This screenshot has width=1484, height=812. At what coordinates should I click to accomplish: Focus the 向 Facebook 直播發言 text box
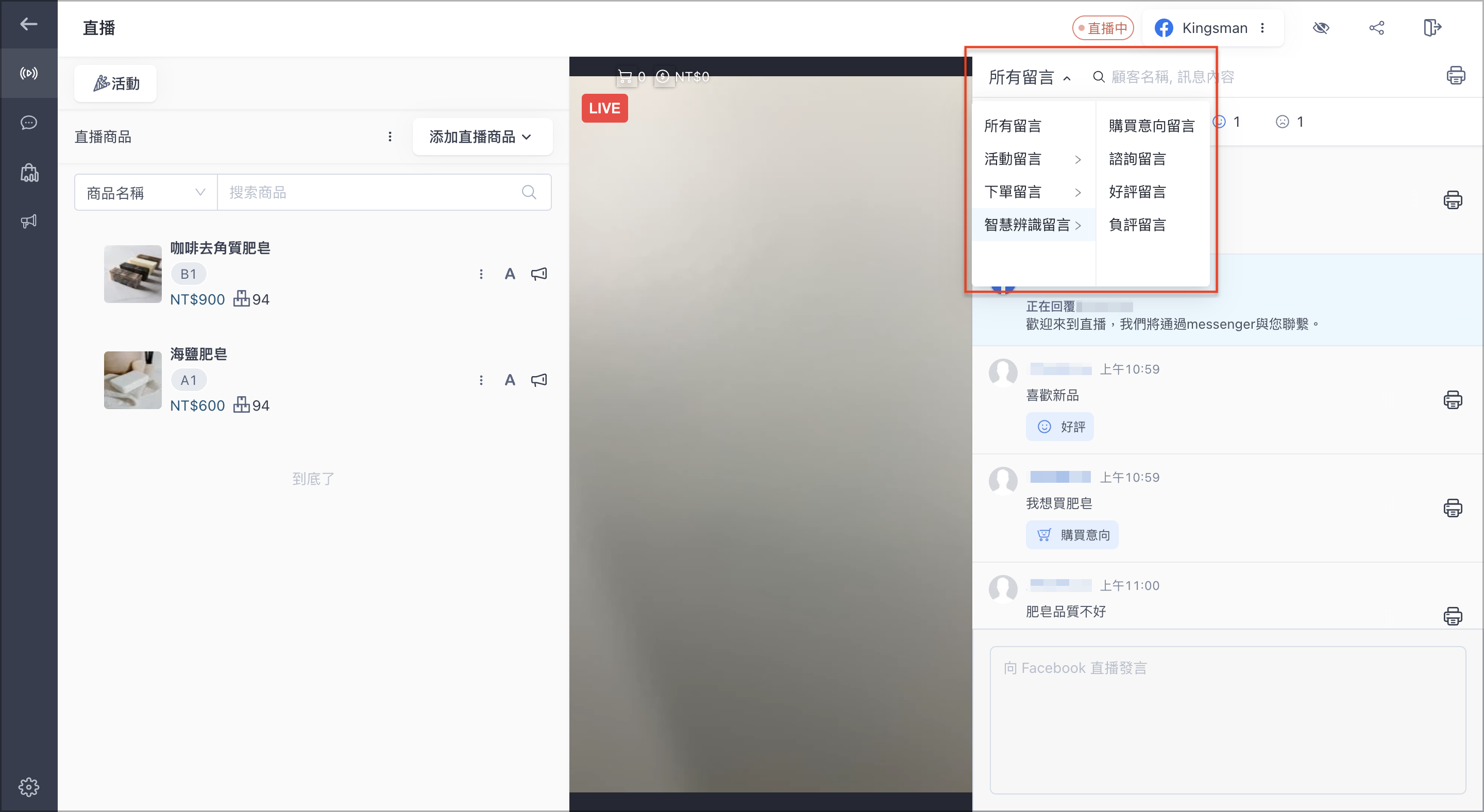tap(1227, 720)
